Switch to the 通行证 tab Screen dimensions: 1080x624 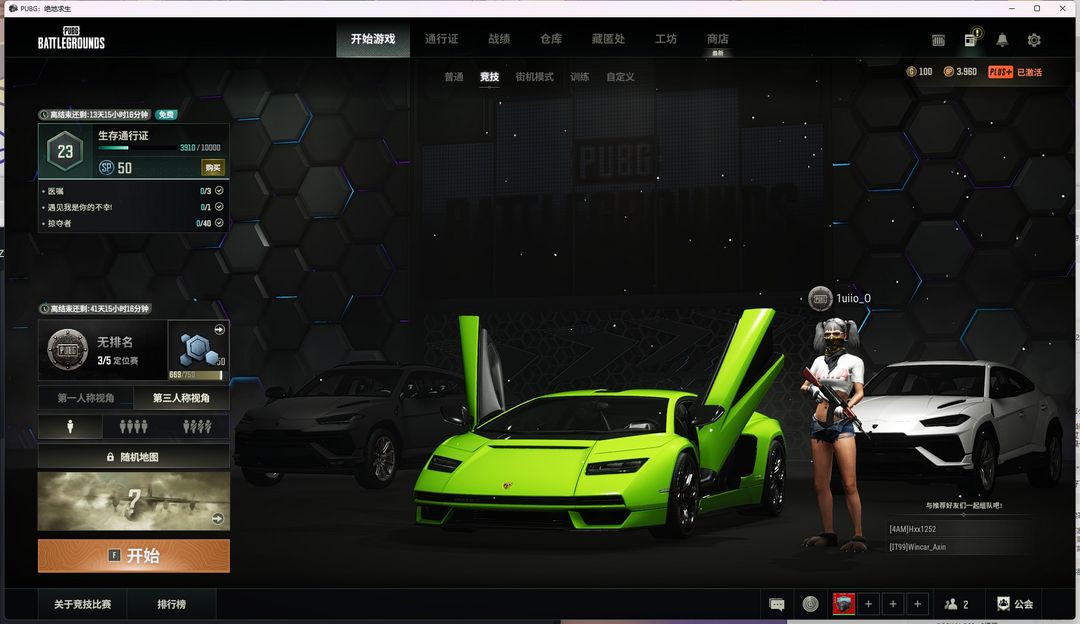pyautogui.click(x=441, y=39)
